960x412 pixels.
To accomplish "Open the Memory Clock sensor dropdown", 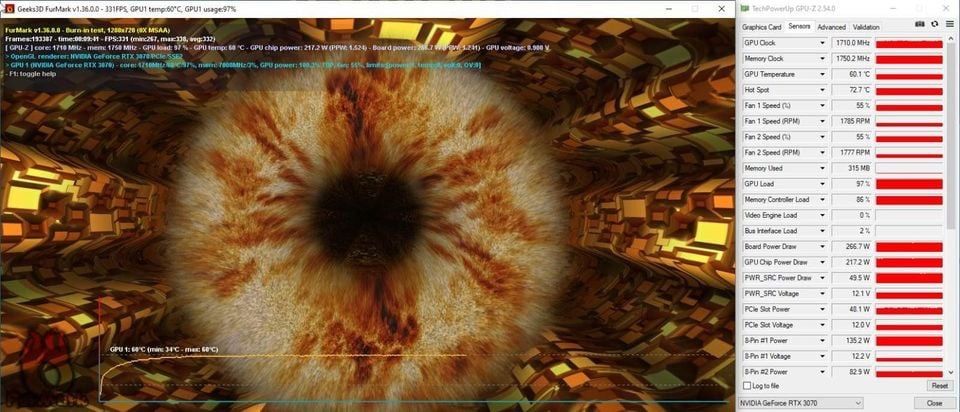I will coord(822,59).
